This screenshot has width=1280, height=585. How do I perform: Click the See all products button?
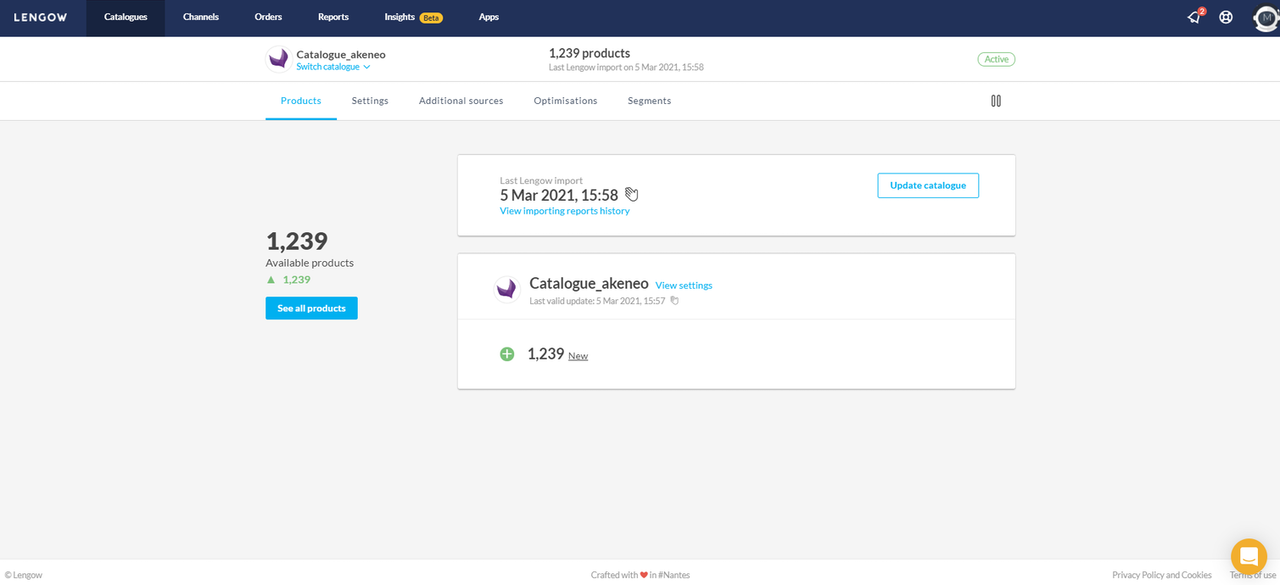(x=311, y=308)
